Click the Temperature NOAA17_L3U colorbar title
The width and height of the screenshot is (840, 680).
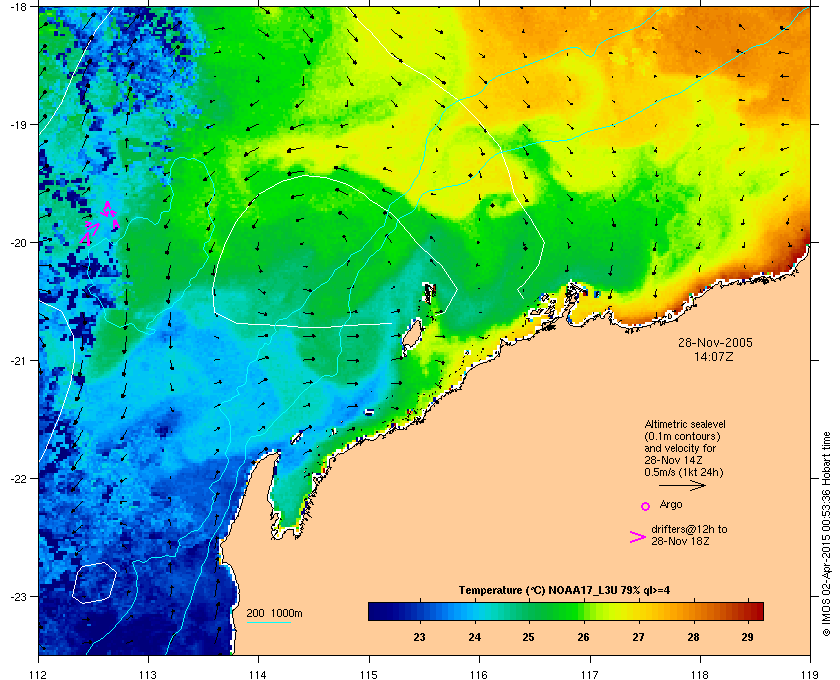point(565,591)
